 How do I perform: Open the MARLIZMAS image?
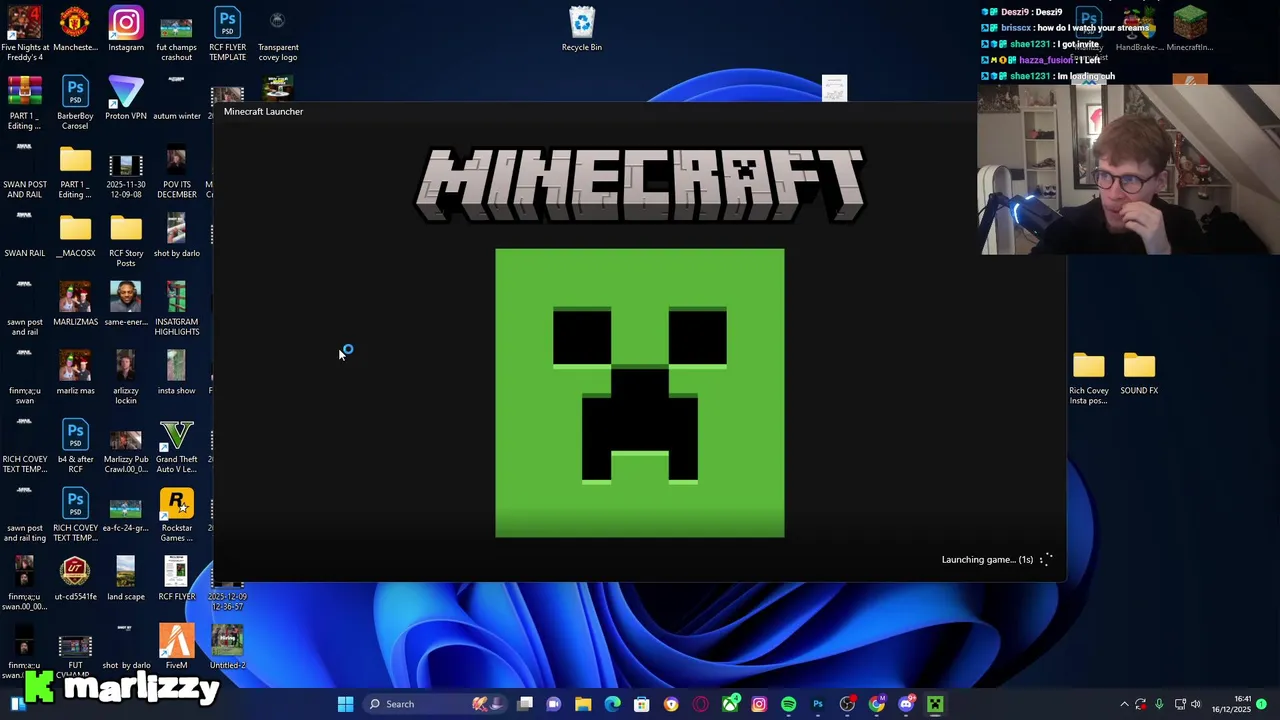point(75,305)
